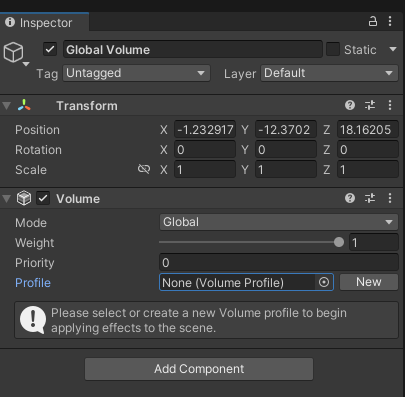
Task: Open the Mode dropdown showing Global
Action: 279,222
